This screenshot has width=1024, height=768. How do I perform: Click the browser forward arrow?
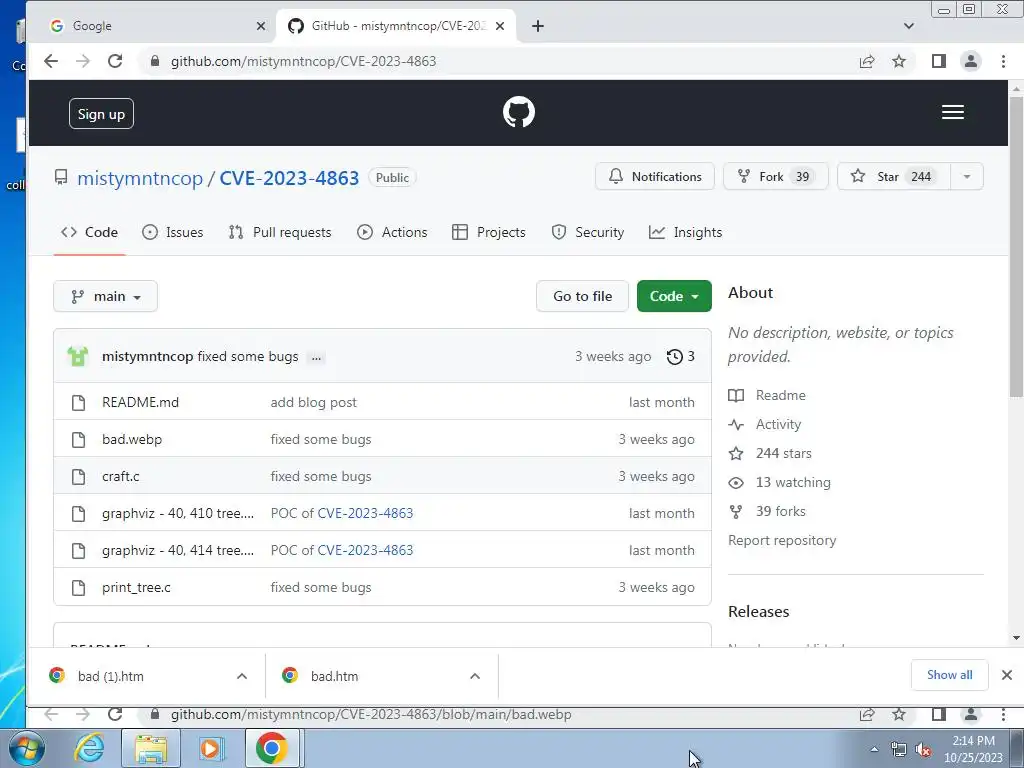[83, 61]
